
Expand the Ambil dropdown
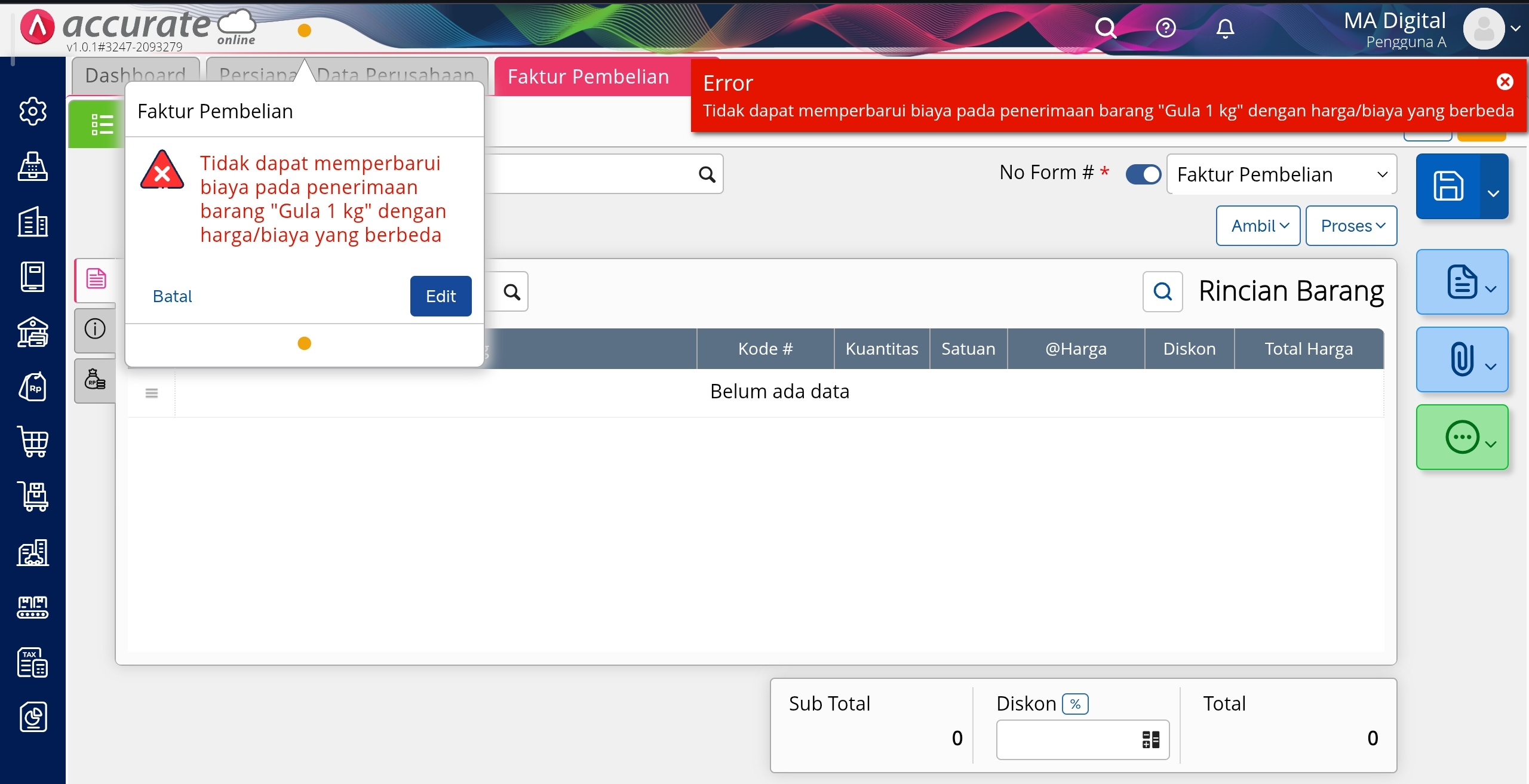(x=1258, y=226)
